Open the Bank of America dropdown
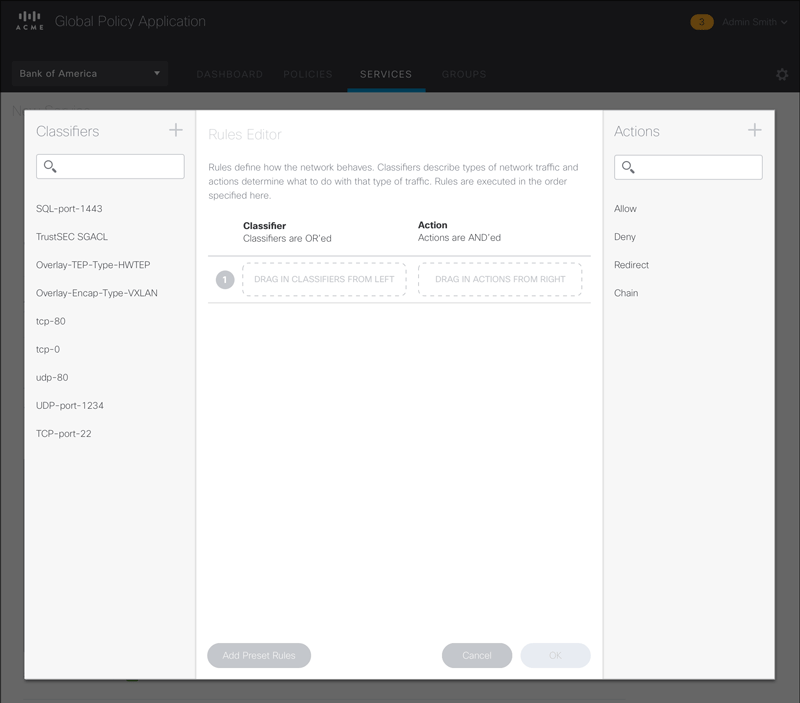Image resolution: width=800 pixels, height=703 pixels. [89, 74]
